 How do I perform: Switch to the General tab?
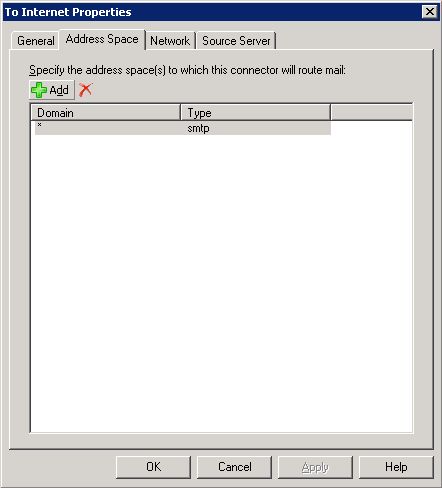(36, 41)
